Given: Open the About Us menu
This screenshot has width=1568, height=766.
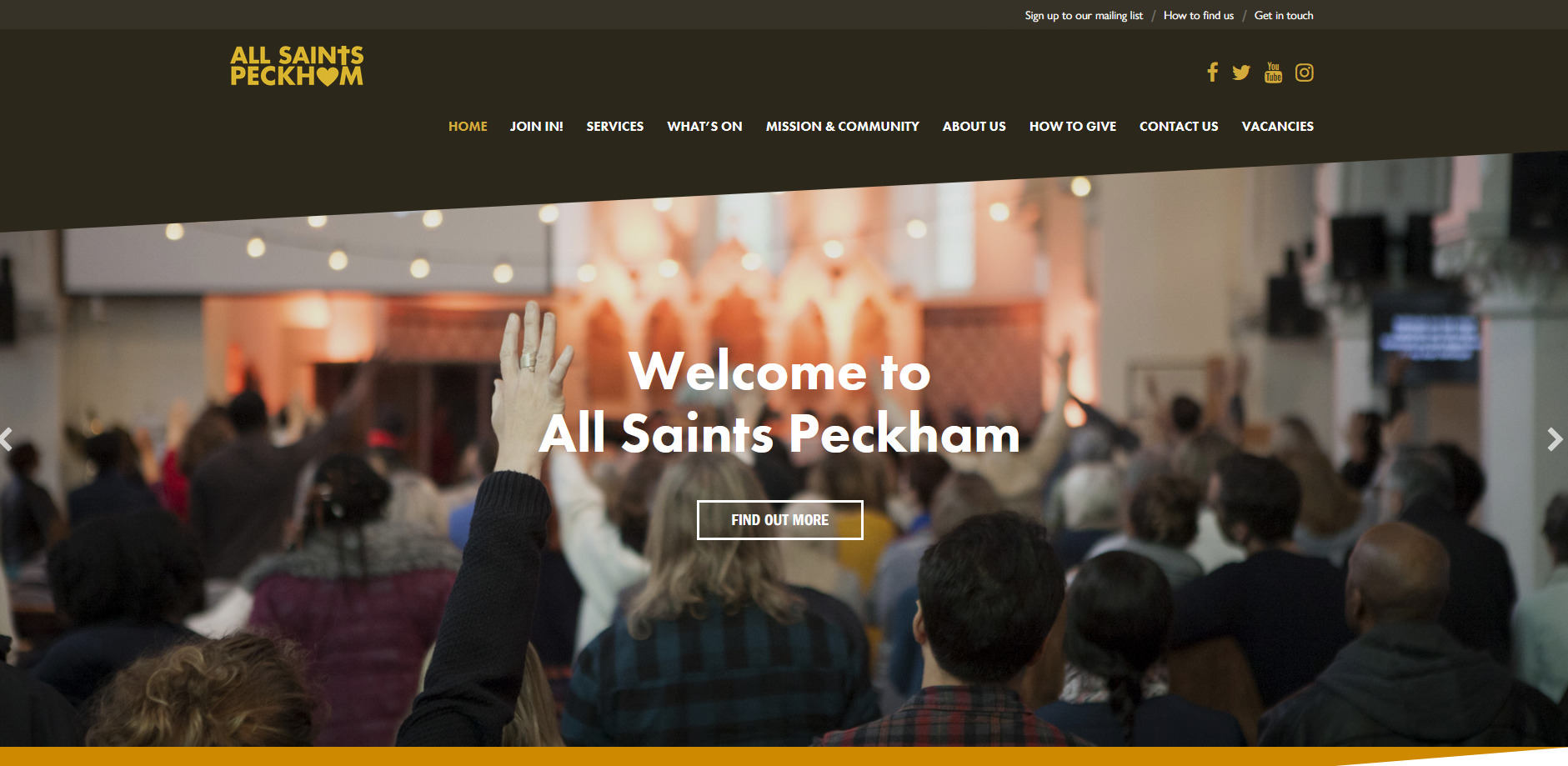Looking at the screenshot, I should 974,126.
